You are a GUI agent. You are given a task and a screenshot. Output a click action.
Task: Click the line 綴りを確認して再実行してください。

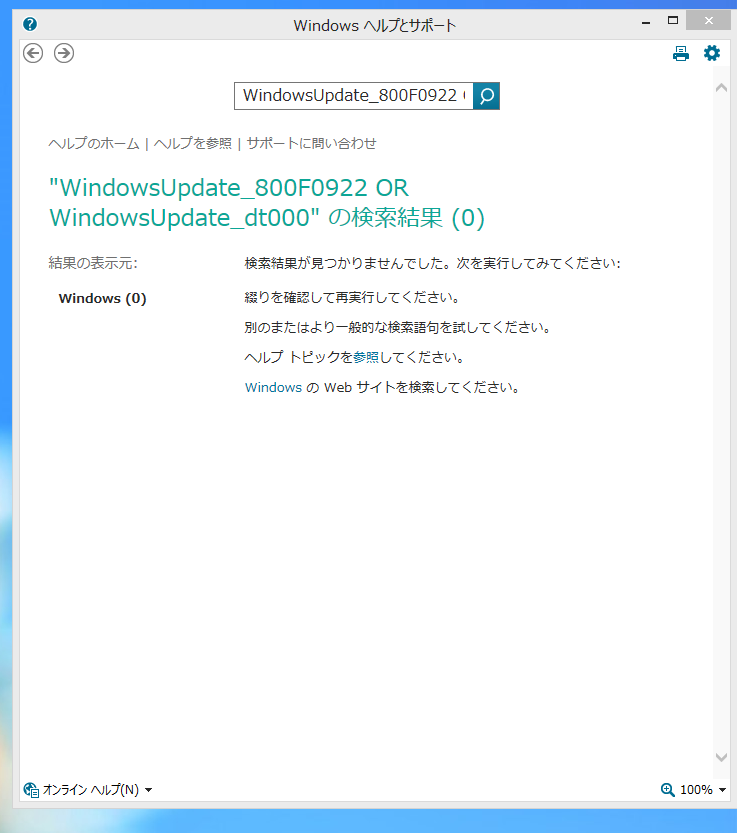[352, 297]
